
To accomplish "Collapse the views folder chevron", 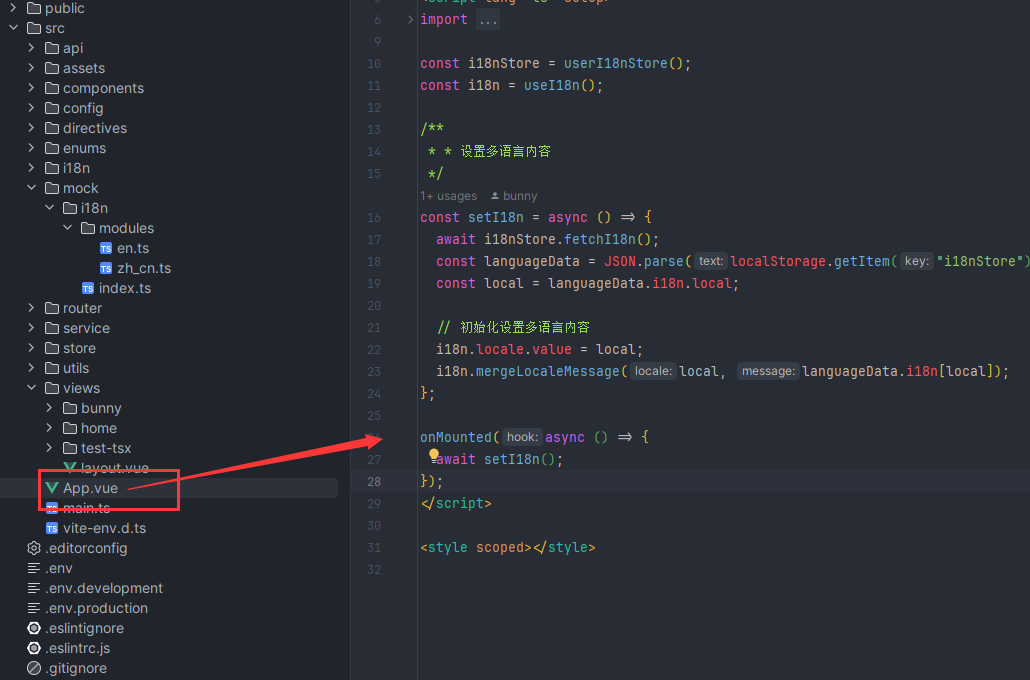I will point(32,388).
